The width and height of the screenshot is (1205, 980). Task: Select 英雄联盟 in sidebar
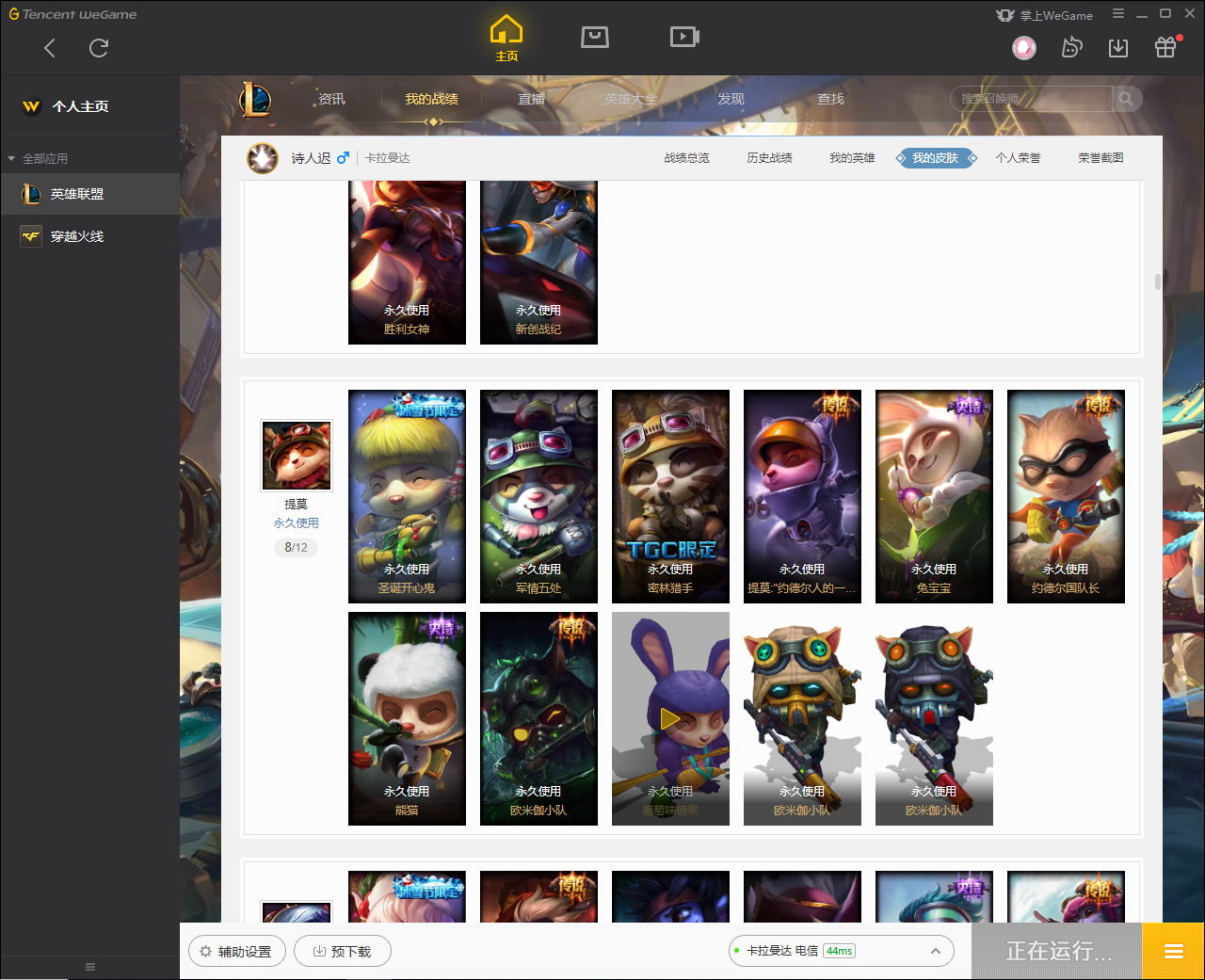tap(89, 194)
